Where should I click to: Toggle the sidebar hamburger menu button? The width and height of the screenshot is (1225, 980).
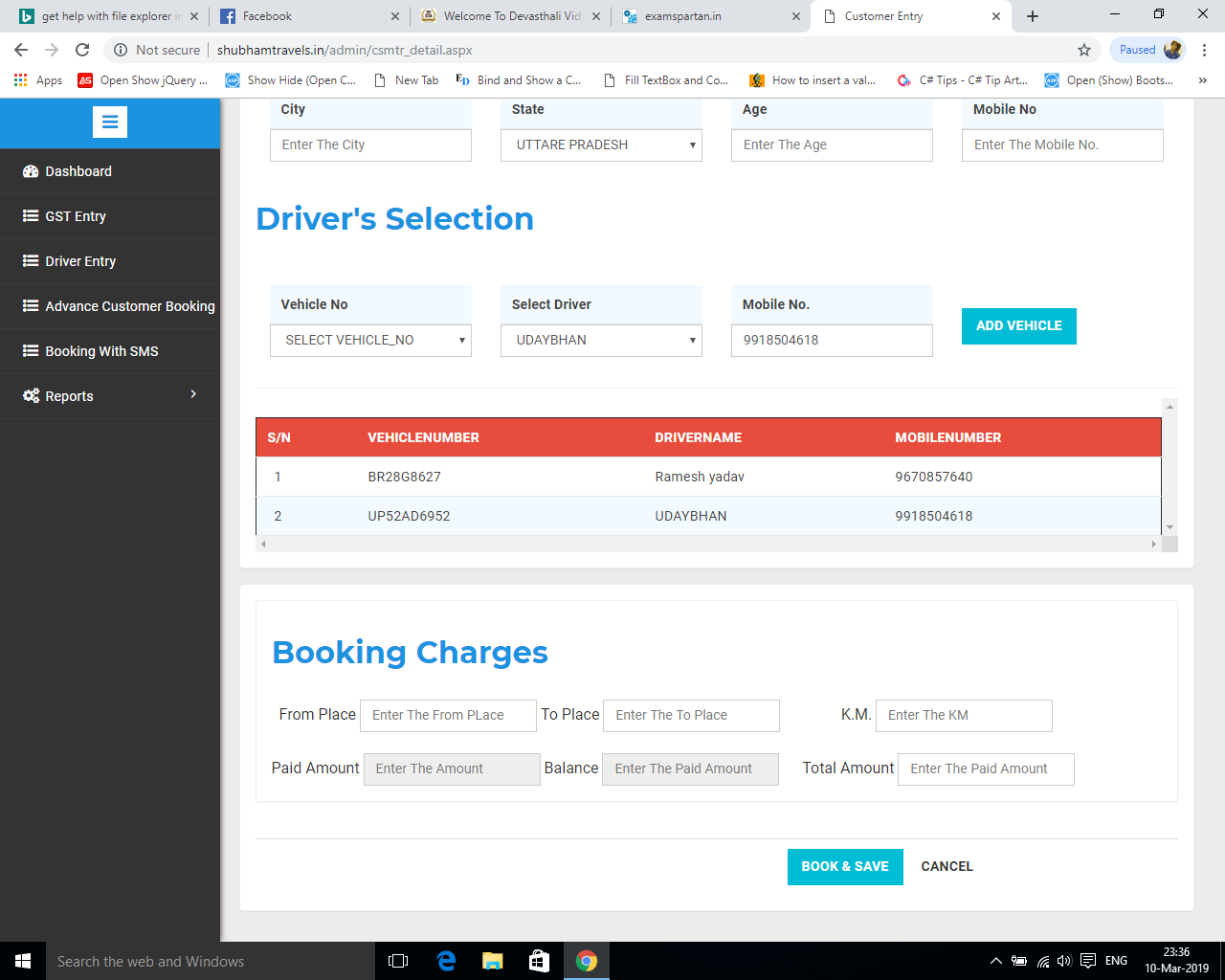[110, 122]
